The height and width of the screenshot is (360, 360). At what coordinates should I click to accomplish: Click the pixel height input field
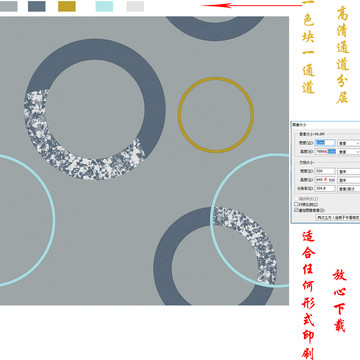[x=326, y=151]
